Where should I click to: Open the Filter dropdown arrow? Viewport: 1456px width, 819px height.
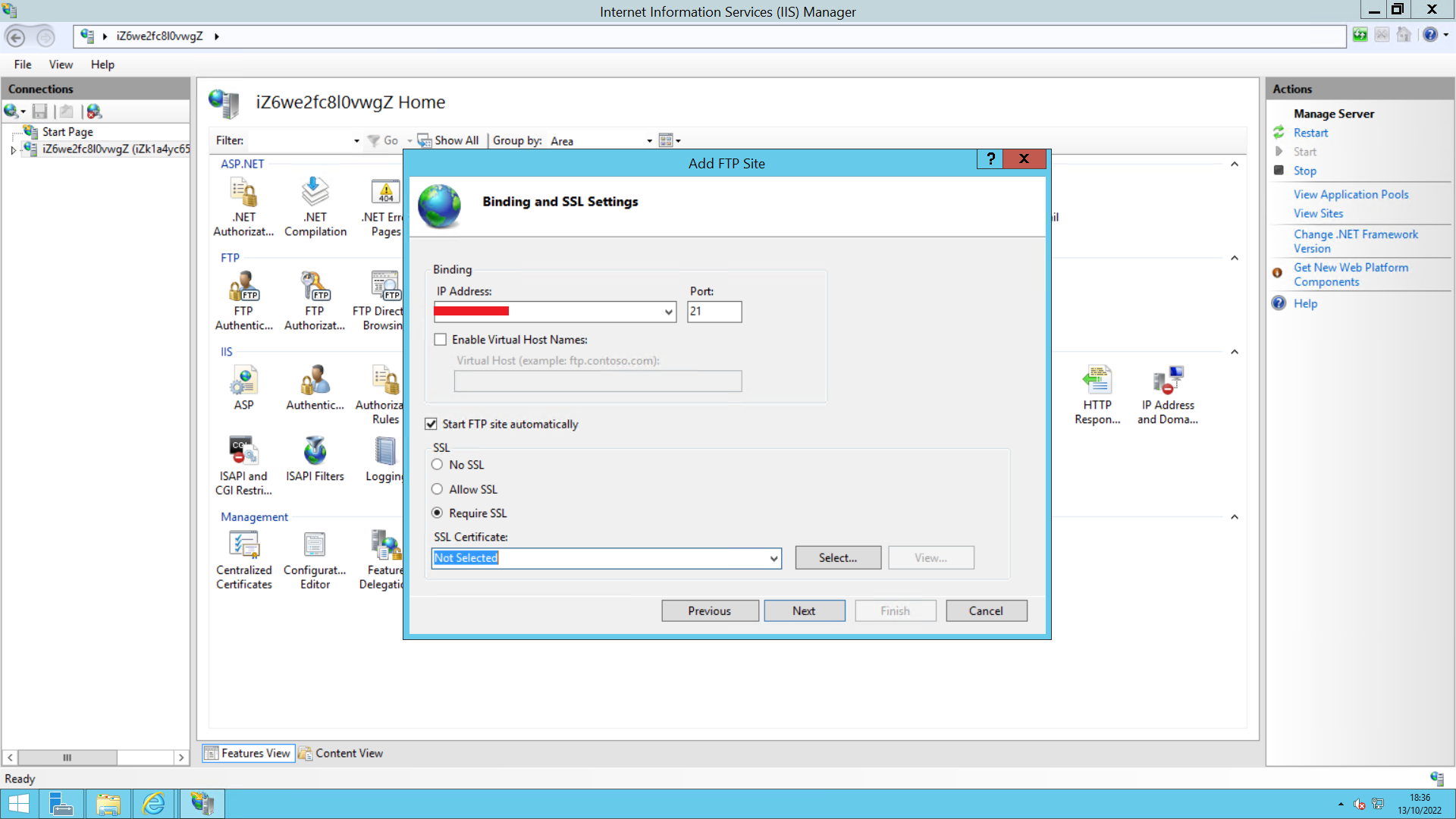356,141
